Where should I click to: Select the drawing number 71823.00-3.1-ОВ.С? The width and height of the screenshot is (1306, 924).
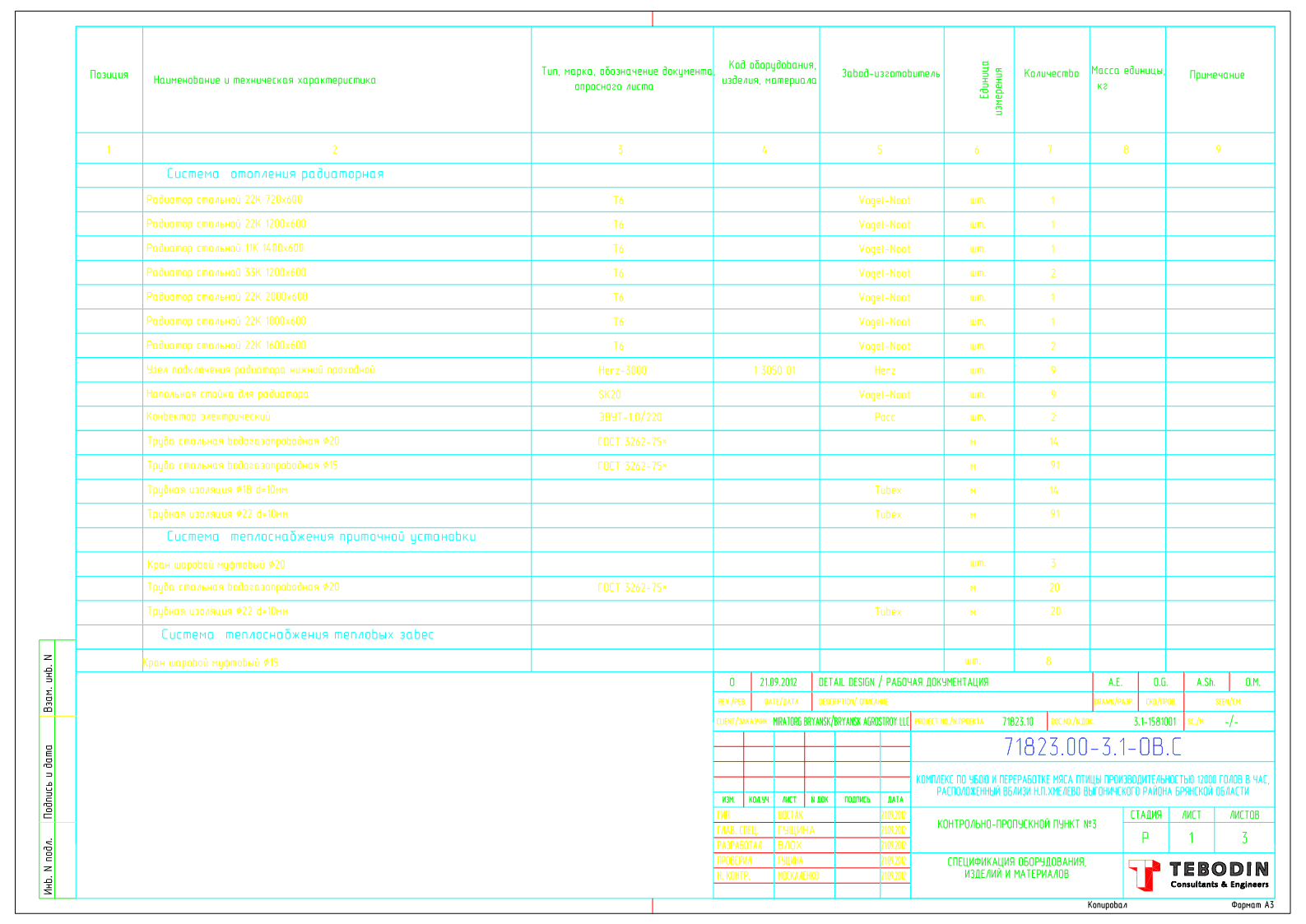click(x=1092, y=747)
